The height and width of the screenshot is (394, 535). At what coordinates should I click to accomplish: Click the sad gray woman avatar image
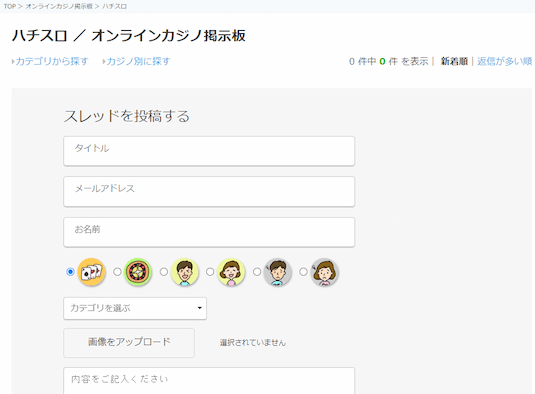click(x=324, y=272)
